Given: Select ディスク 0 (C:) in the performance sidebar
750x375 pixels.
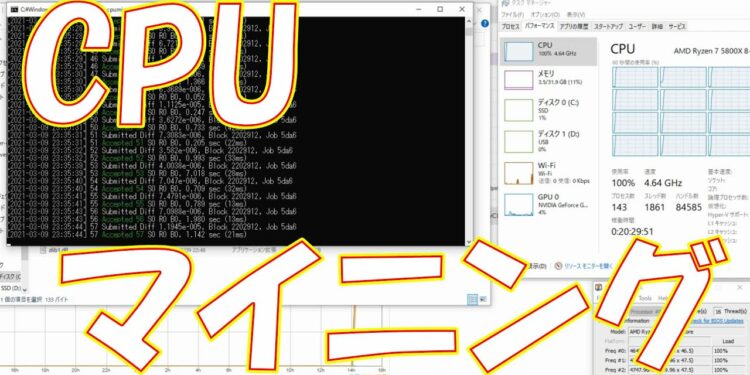Looking at the screenshot, I should click(549, 110).
